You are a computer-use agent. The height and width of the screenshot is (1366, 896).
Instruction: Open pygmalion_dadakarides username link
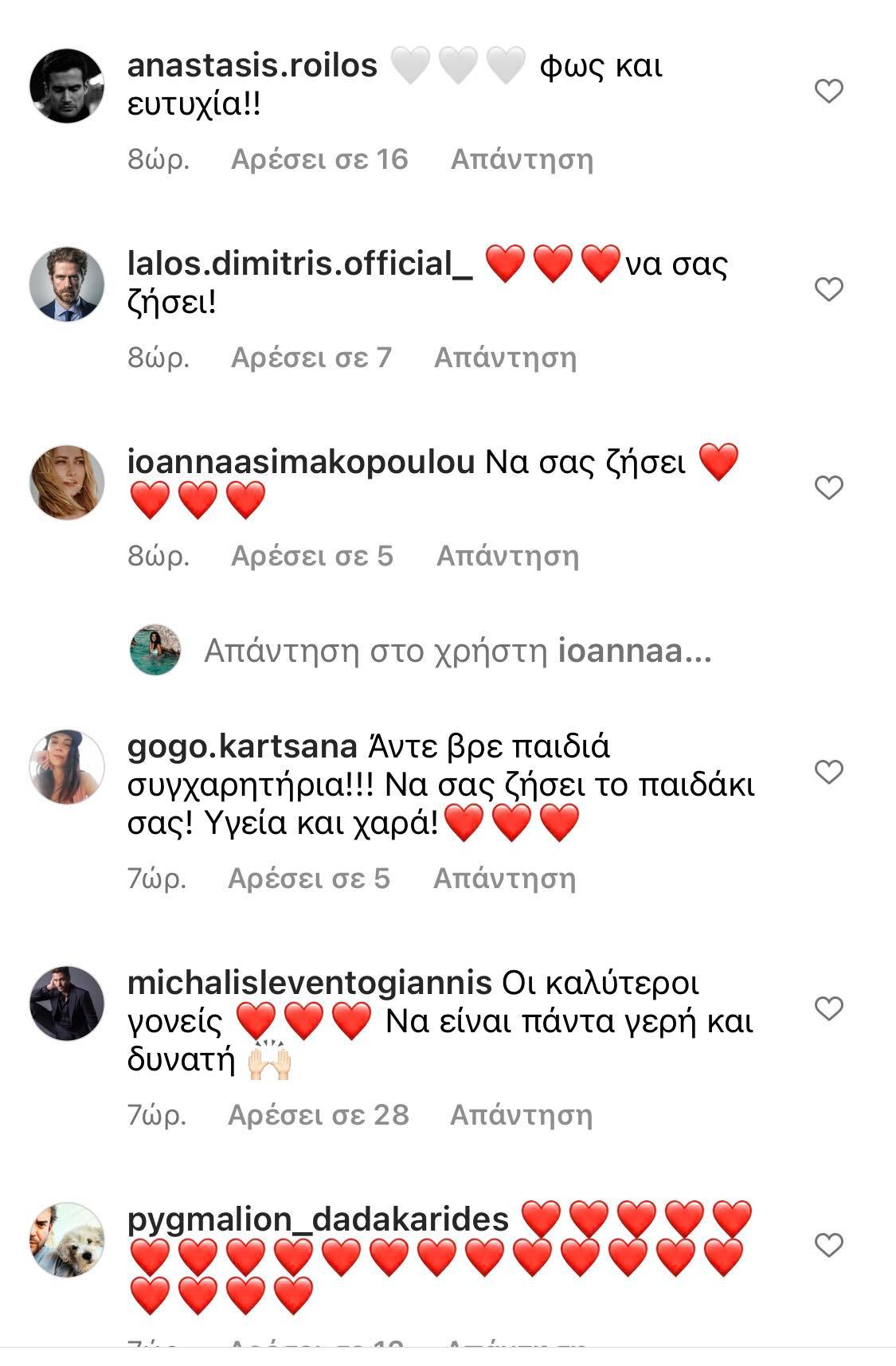(318, 1219)
